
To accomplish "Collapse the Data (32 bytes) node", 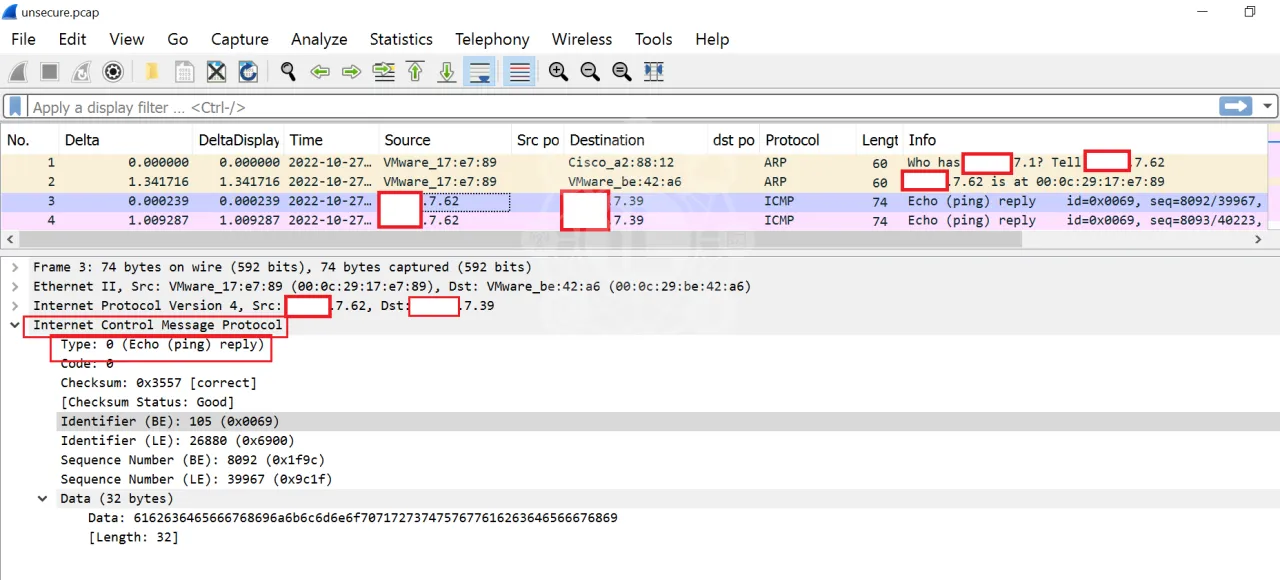I will tap(43, 498).
